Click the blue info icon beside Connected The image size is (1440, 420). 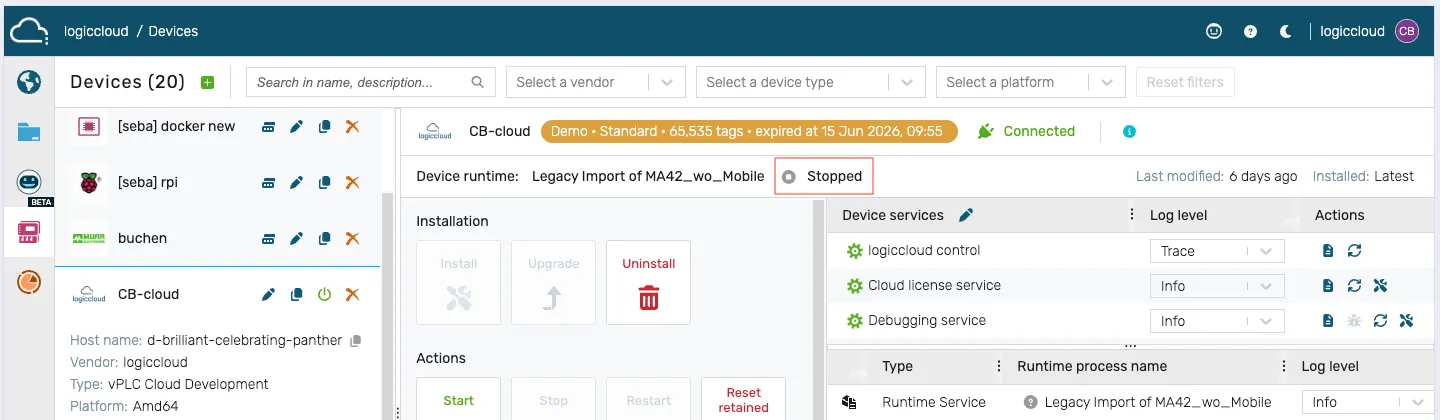coord(1129,131)
